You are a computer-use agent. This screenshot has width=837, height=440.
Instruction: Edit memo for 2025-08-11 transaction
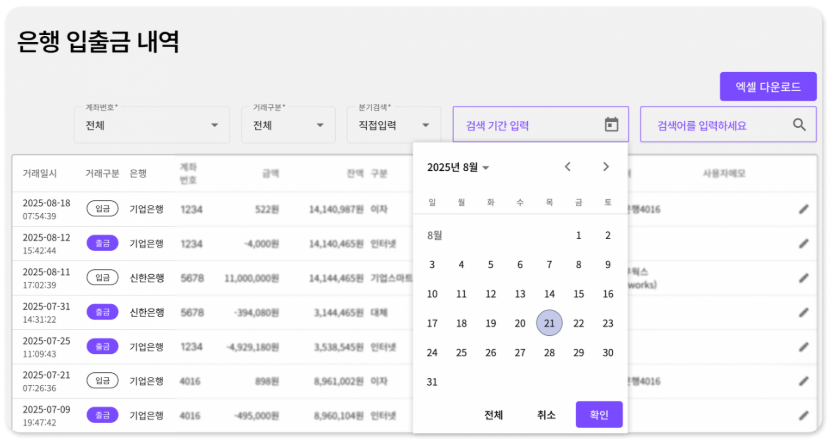click(803, 278)
